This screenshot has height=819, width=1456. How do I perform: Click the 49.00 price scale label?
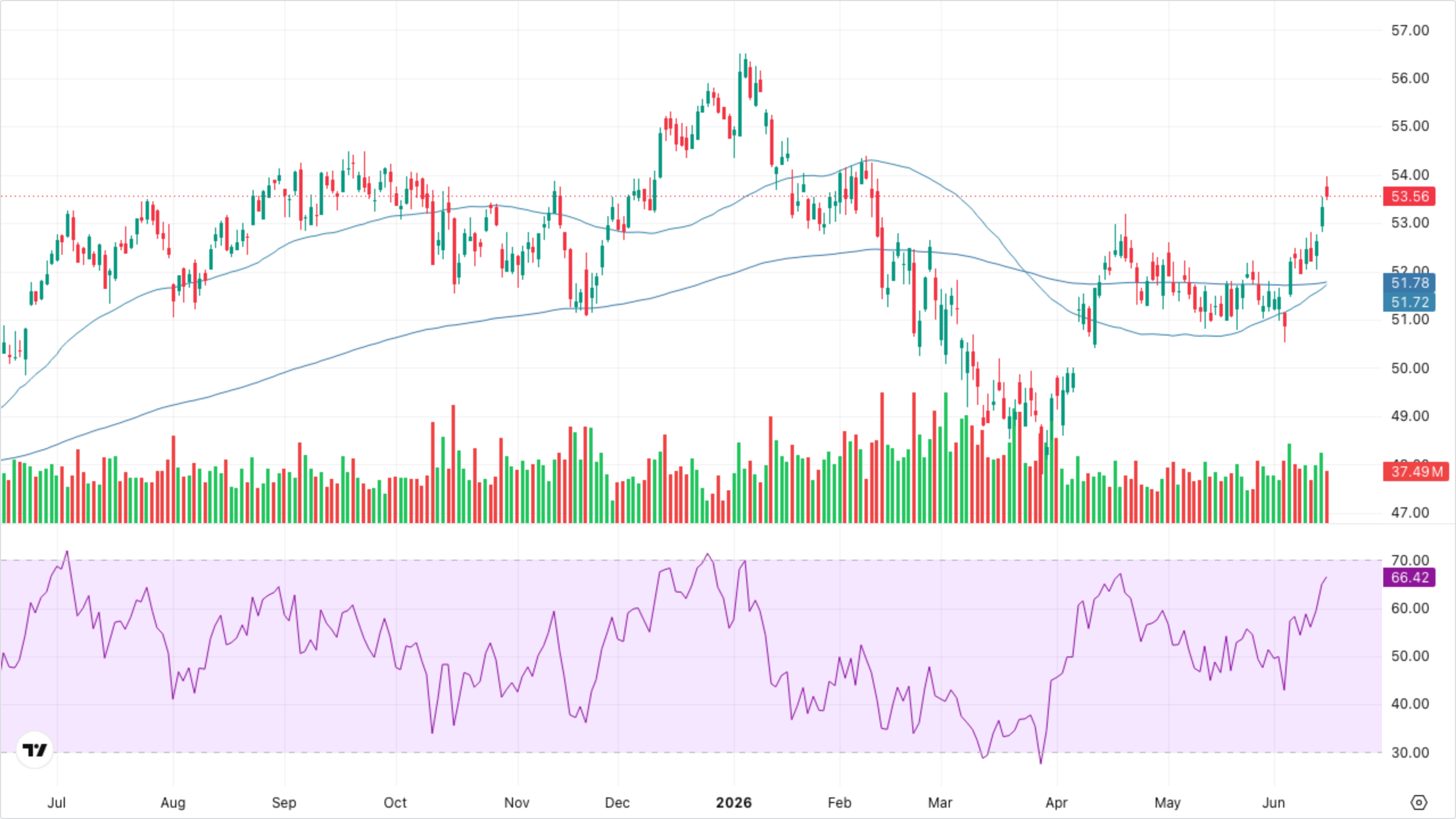(x=1410, y=416)
